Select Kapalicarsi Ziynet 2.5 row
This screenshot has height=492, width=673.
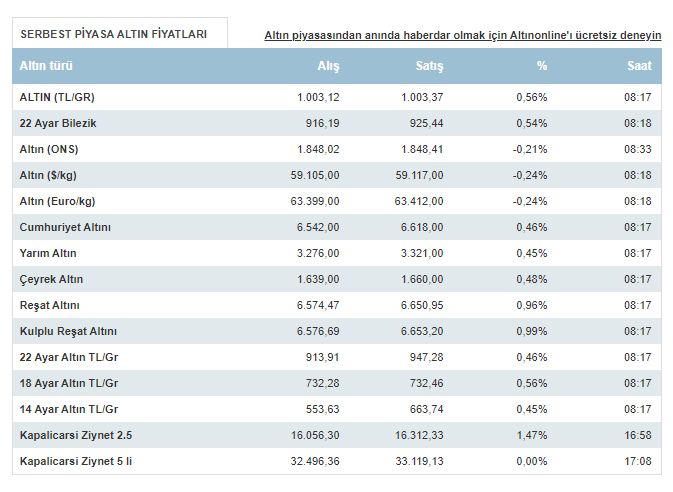(x=337, y=435)
